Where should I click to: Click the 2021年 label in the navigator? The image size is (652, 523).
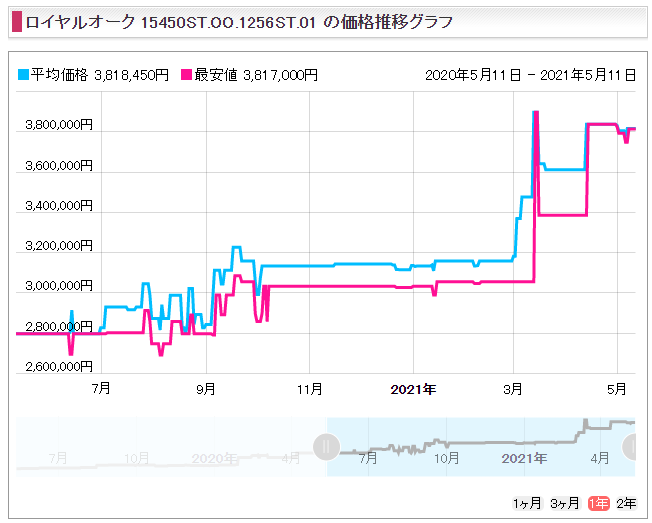[524, 458]
